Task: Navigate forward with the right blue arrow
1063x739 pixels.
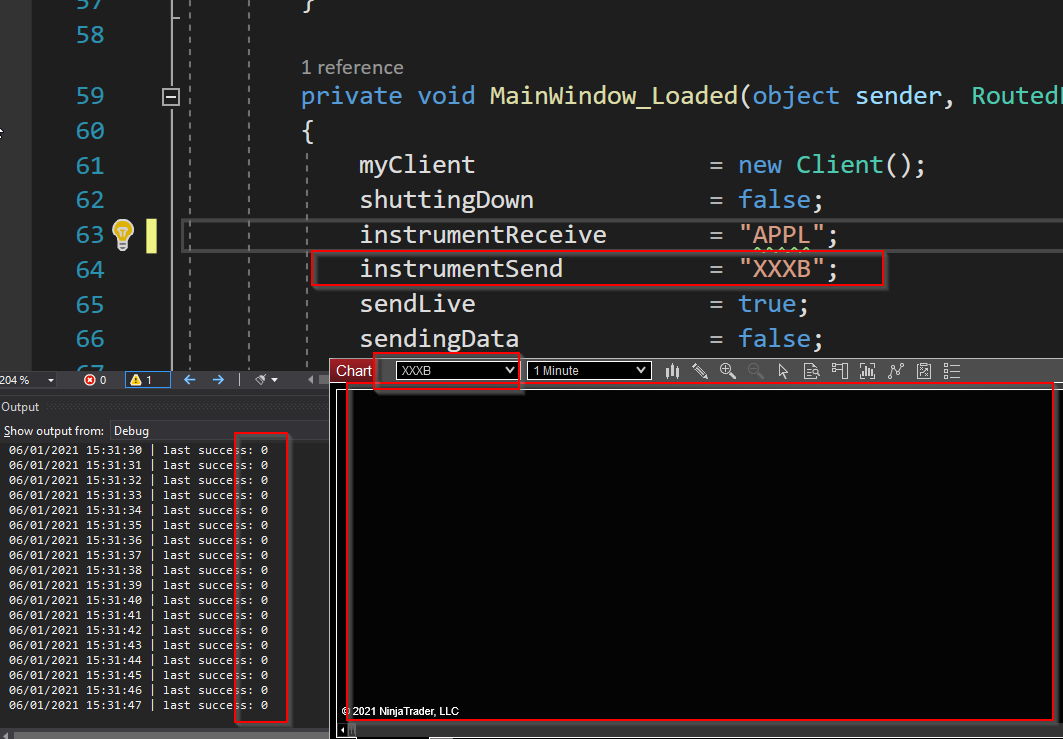Action: coord(218,380)
